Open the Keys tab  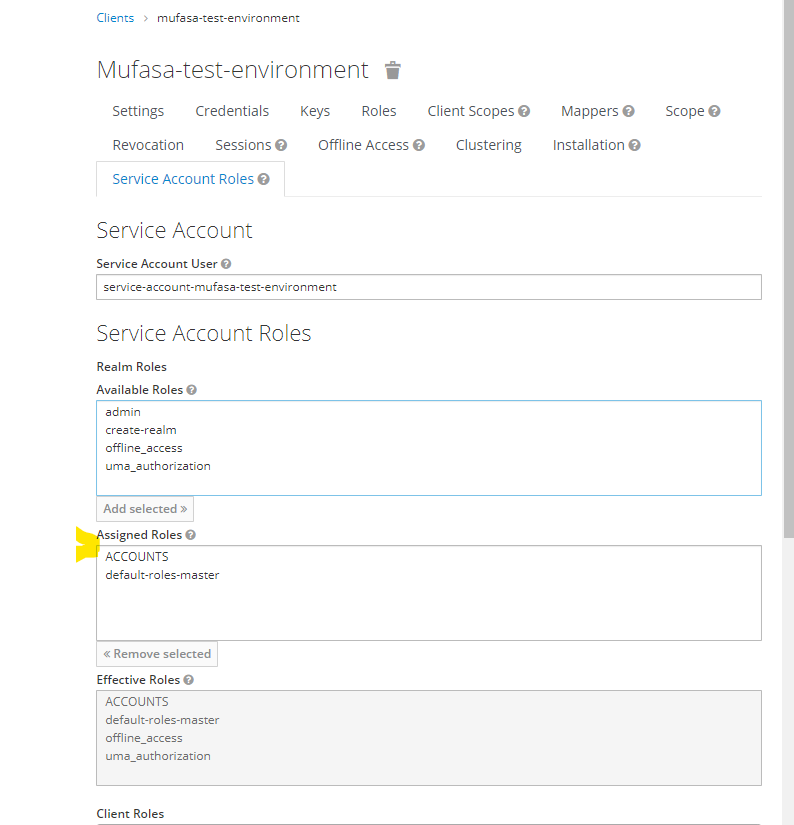click(315, 111)
